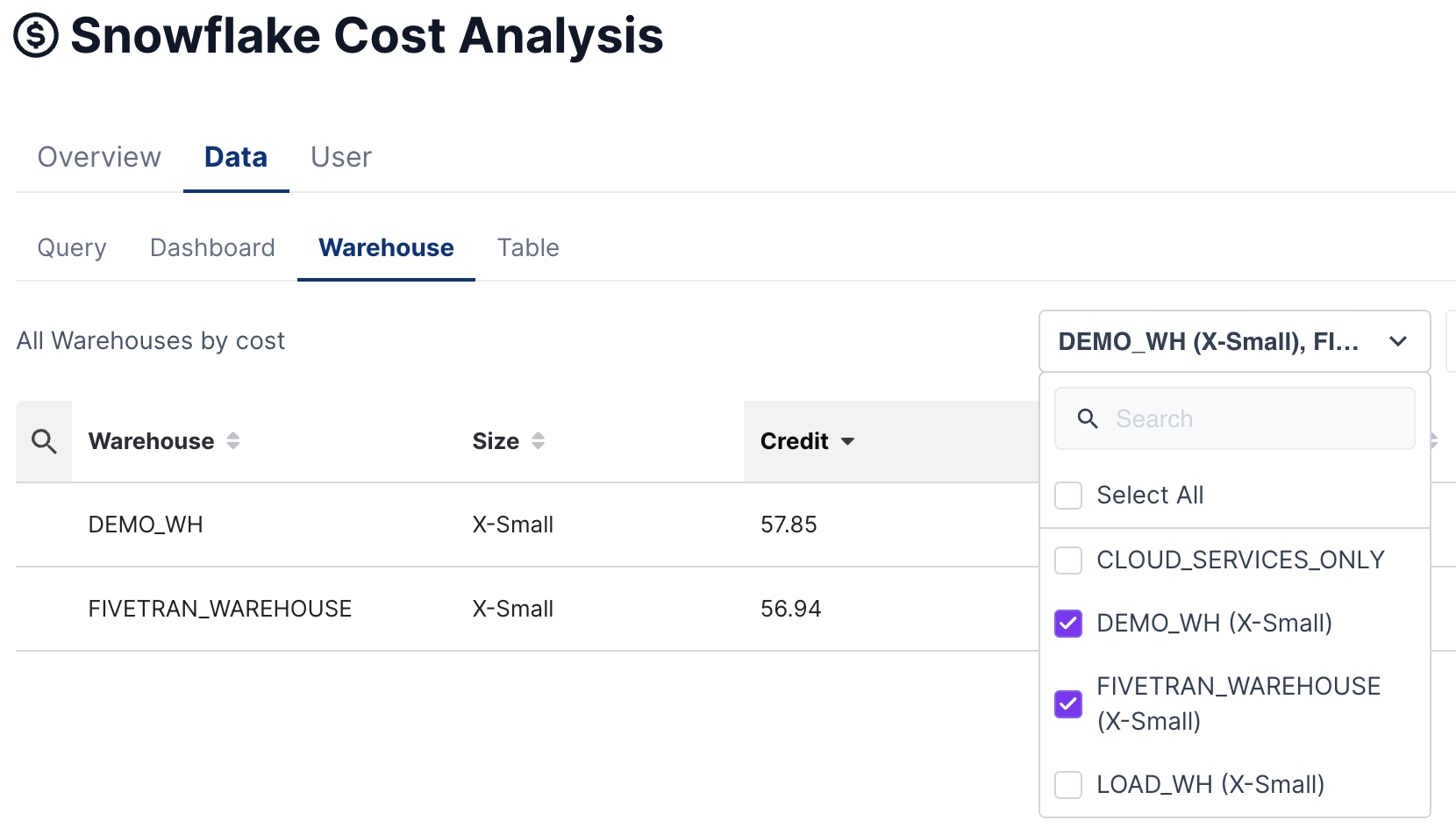Enable the CLOUD_SERVICES_ONLY checkbox
The width and height of the screenshot is (1456, 835).
[1068, 560]
